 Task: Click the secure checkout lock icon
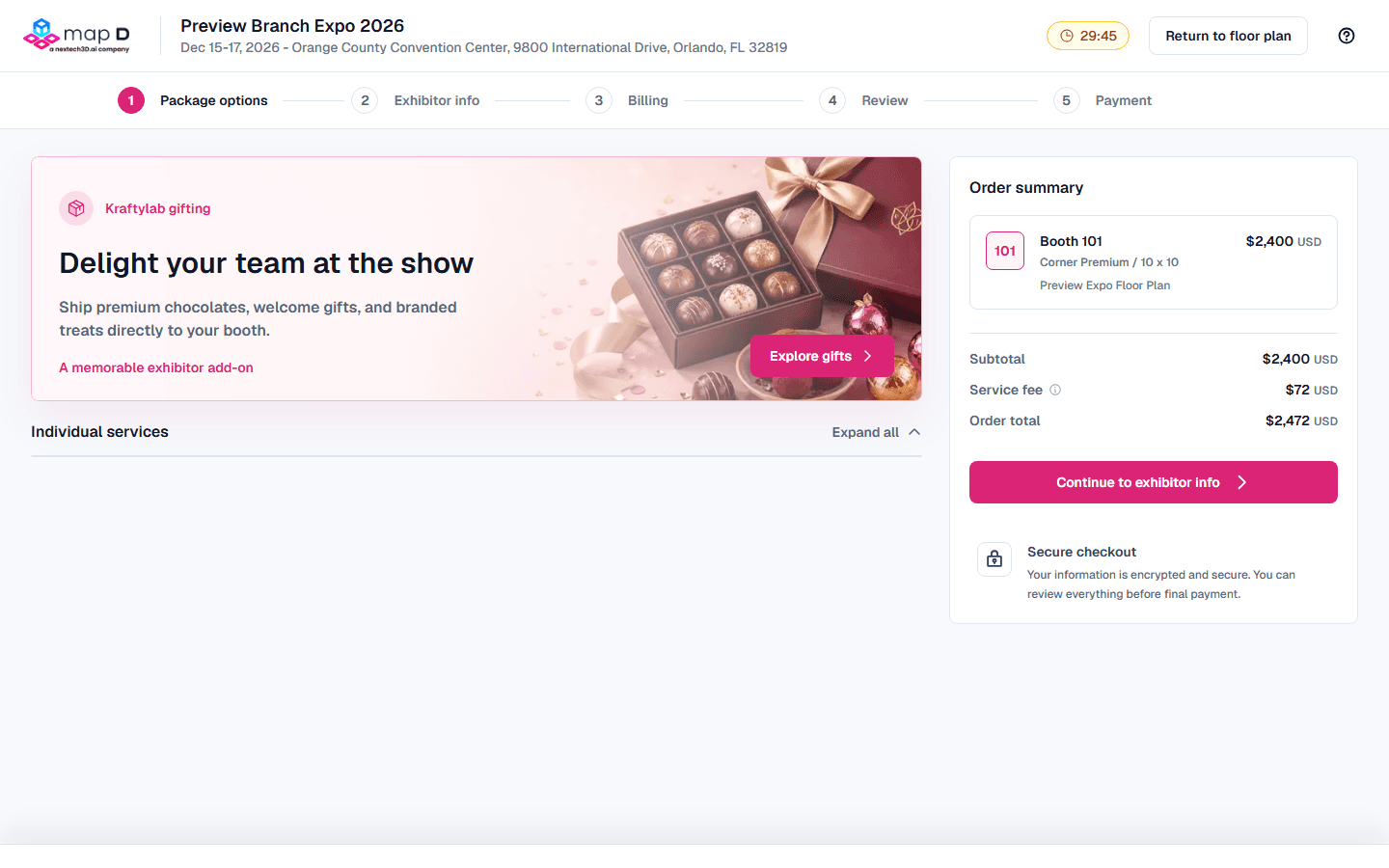pyautogui.click(x=994, y=559)
